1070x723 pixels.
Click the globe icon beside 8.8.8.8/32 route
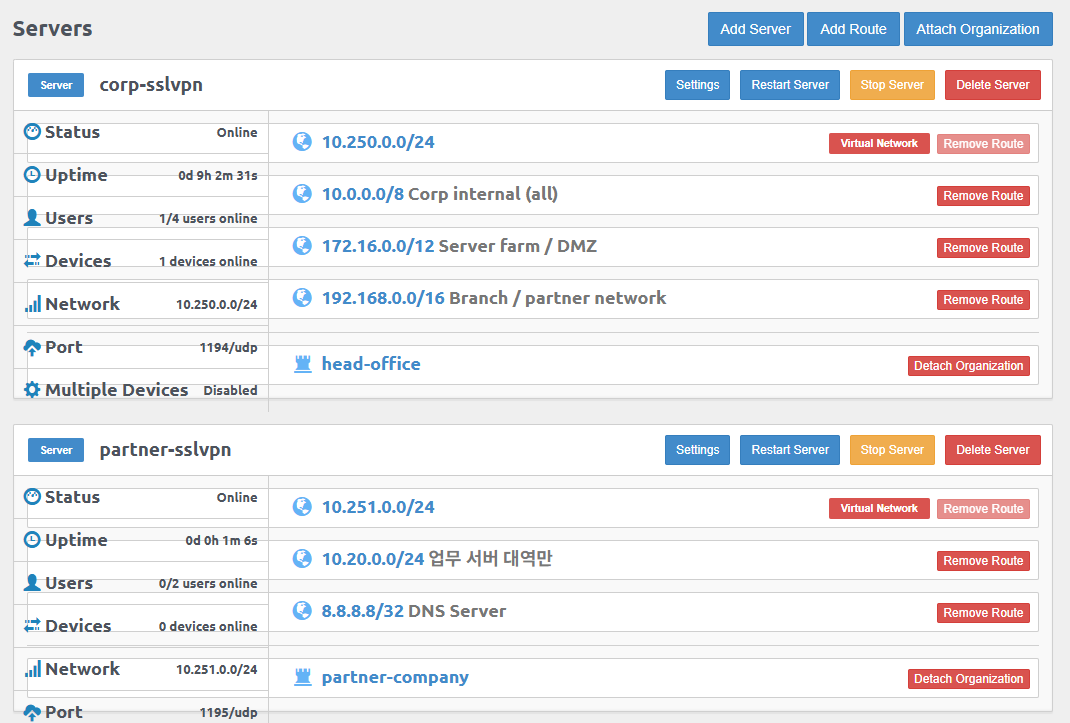tap(302, 610)
